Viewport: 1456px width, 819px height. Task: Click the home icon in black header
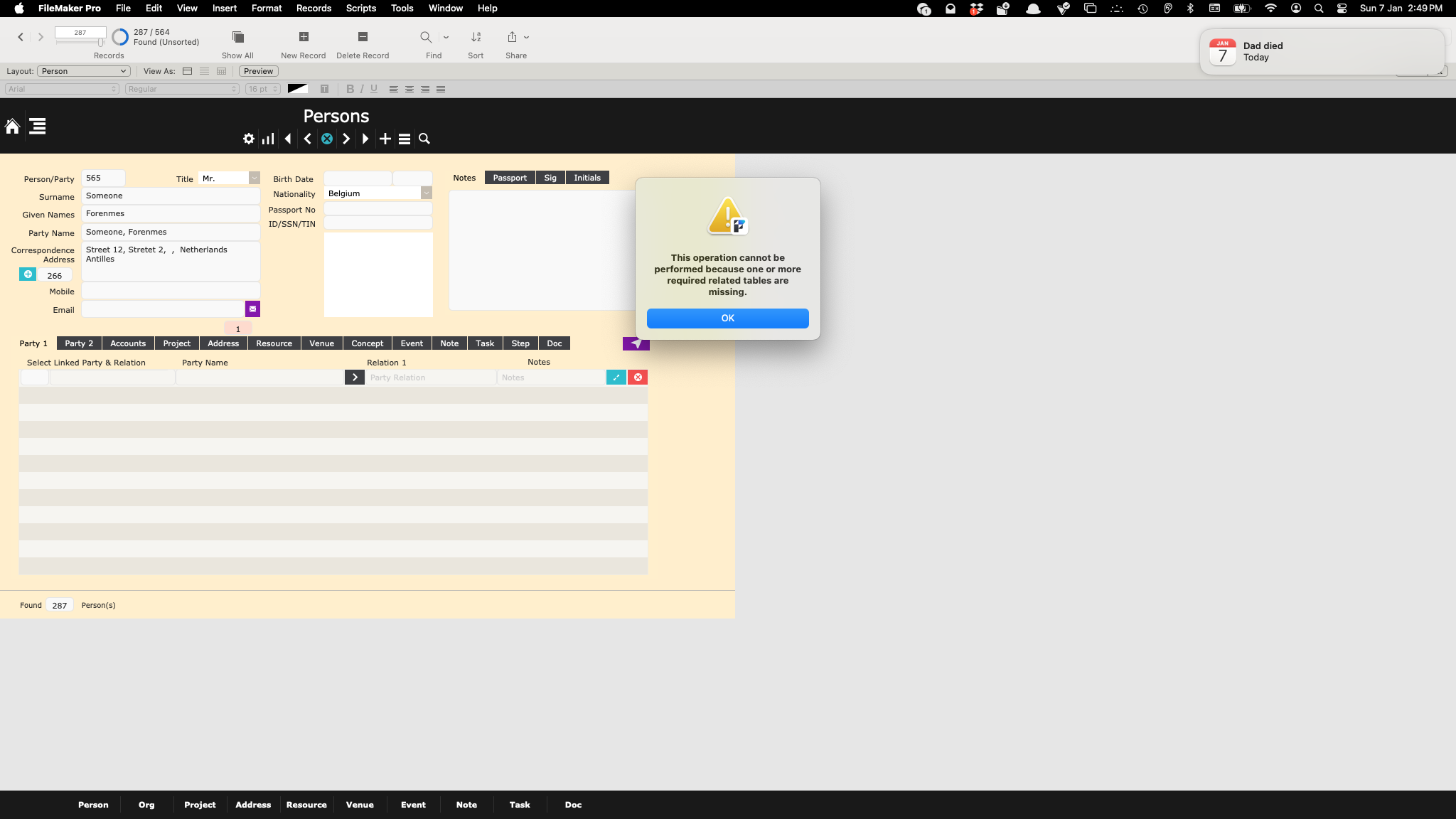click(12, 127)
